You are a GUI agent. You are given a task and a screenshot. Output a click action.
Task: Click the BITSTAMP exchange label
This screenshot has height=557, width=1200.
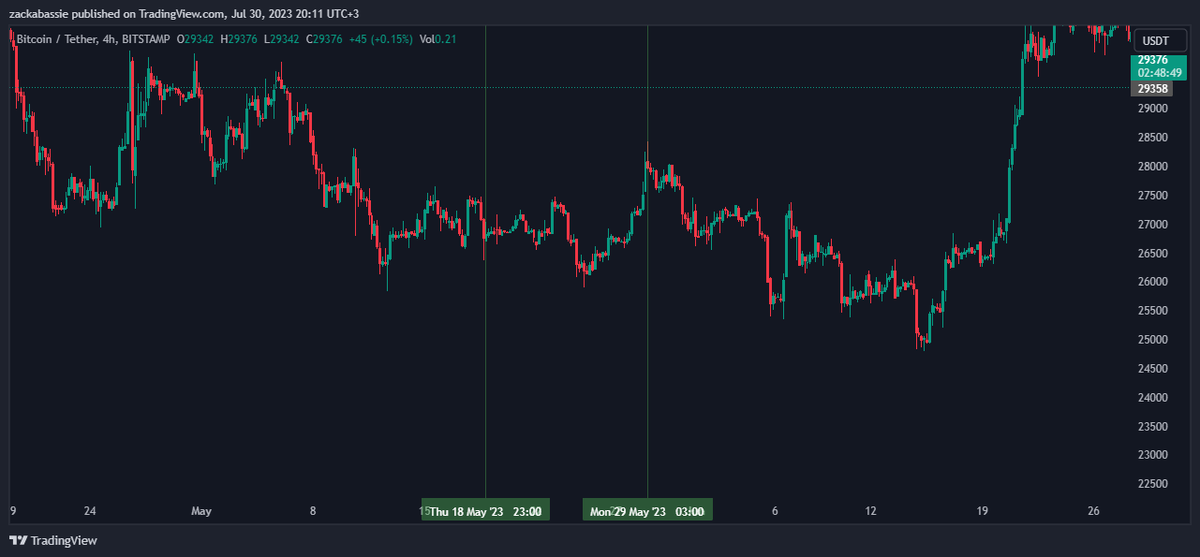148,39
